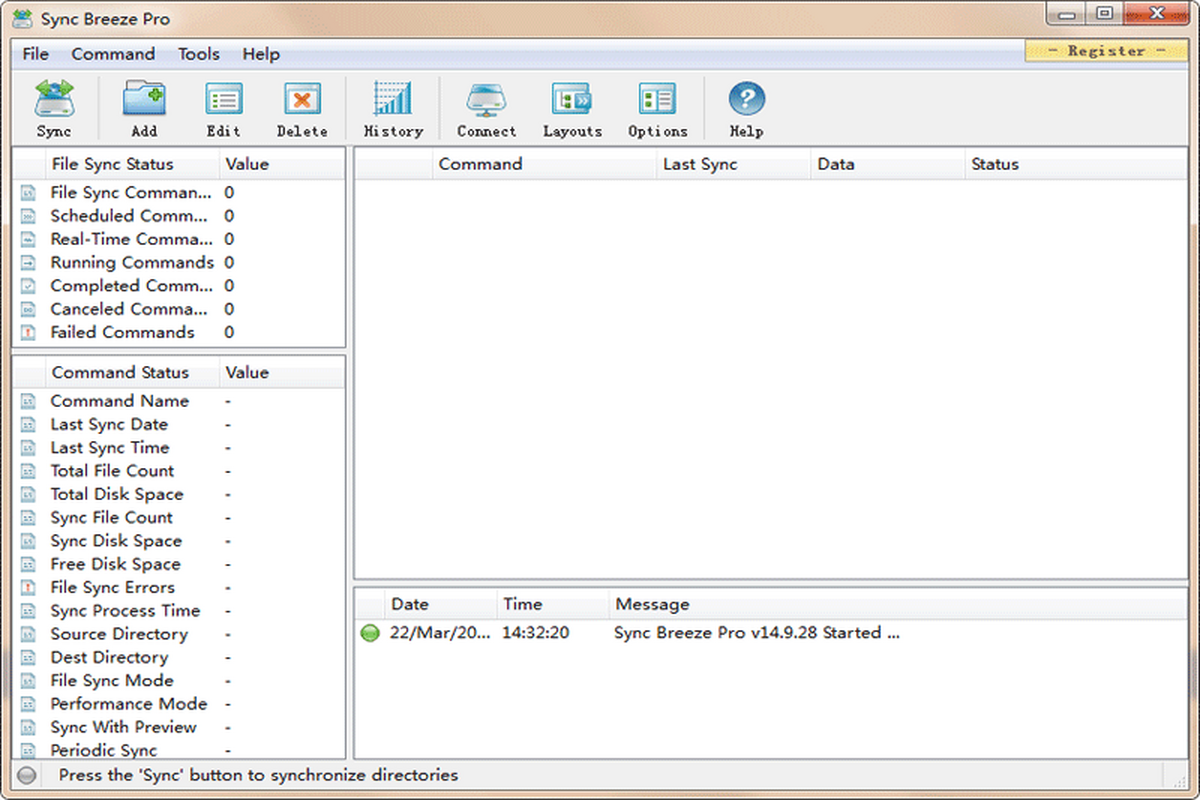Open the Layouts tool

[573, 108]
